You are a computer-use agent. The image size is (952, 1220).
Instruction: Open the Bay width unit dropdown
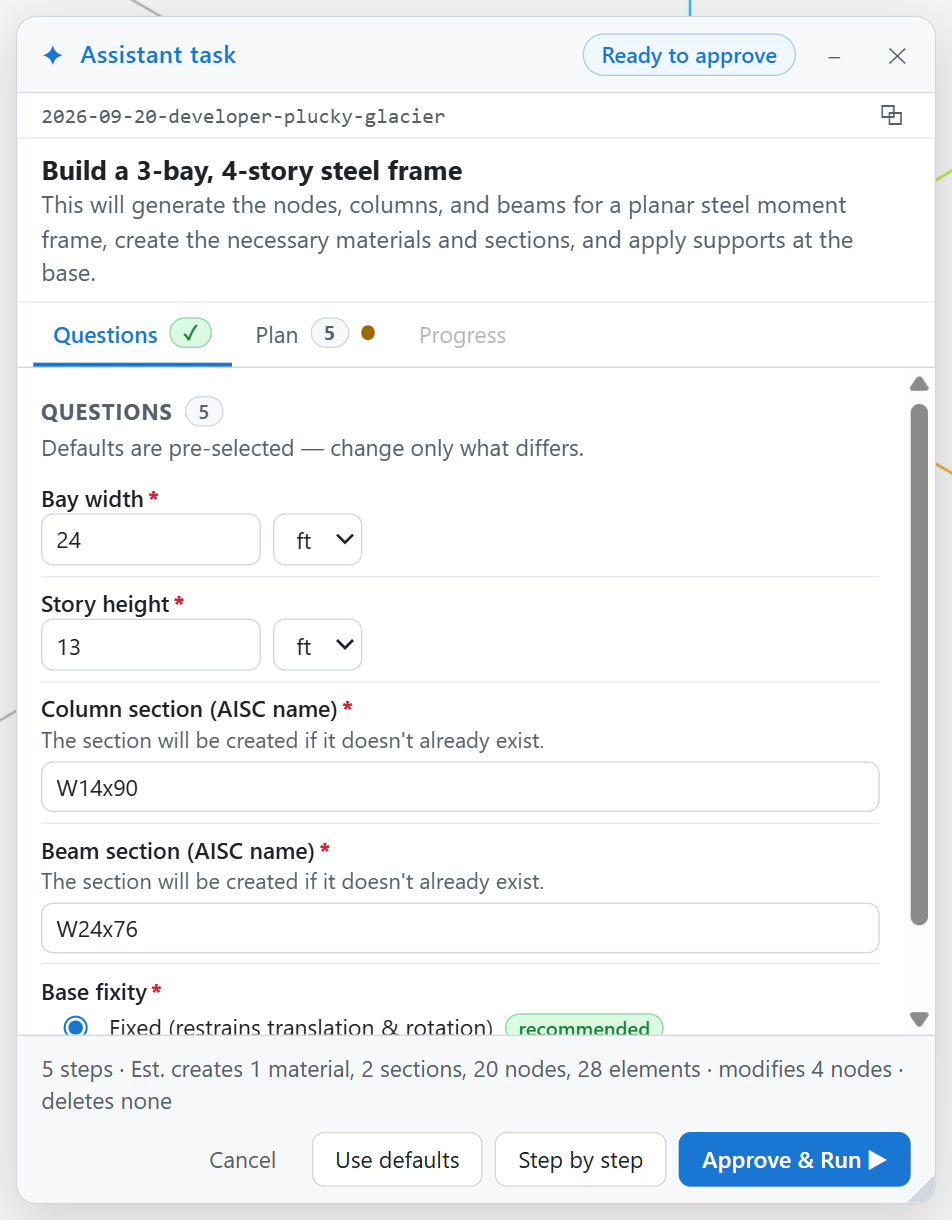318,540
